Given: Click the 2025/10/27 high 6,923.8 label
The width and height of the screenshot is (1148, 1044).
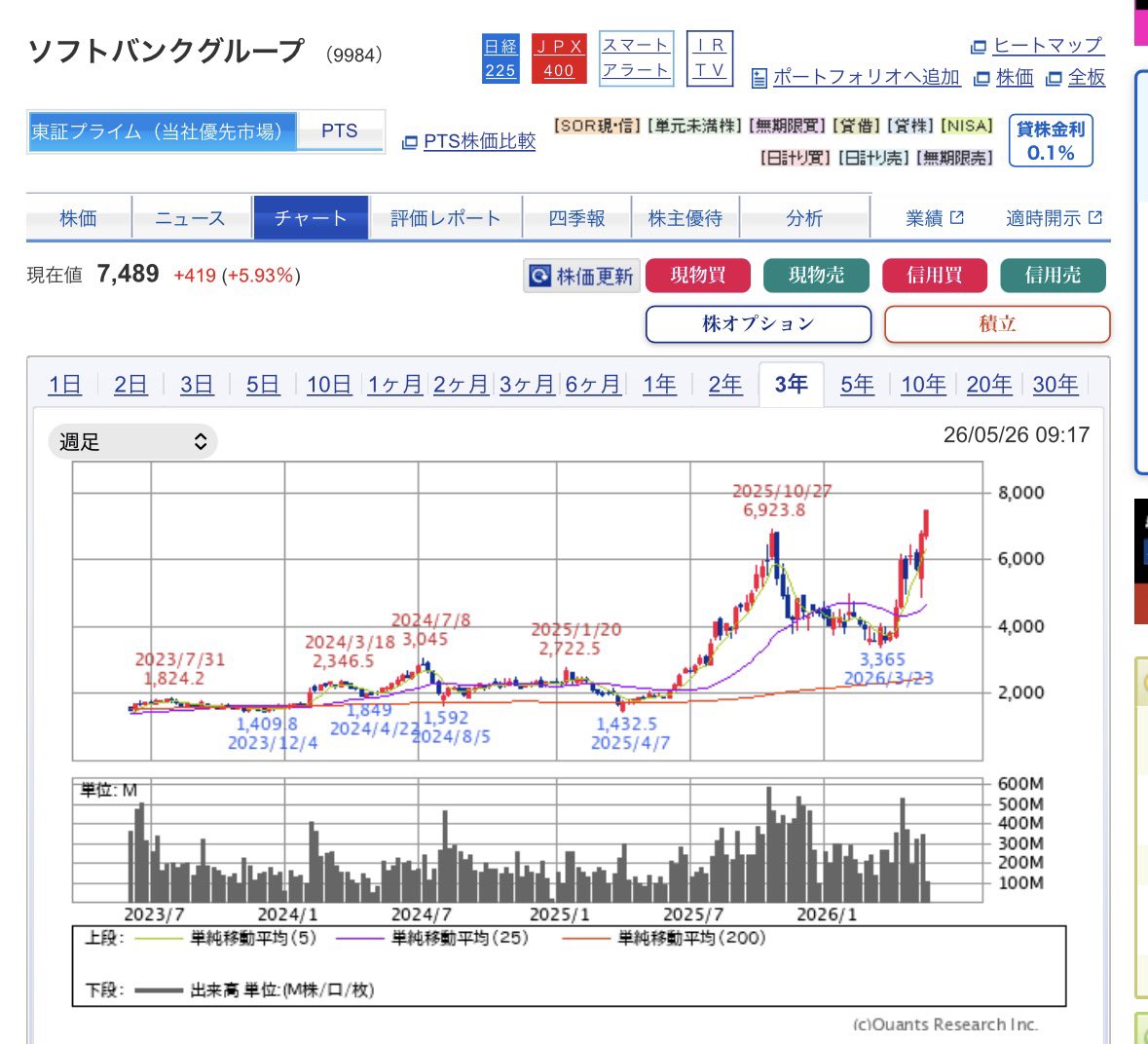Looking at the screenshot, I should [x=781, y=500].
